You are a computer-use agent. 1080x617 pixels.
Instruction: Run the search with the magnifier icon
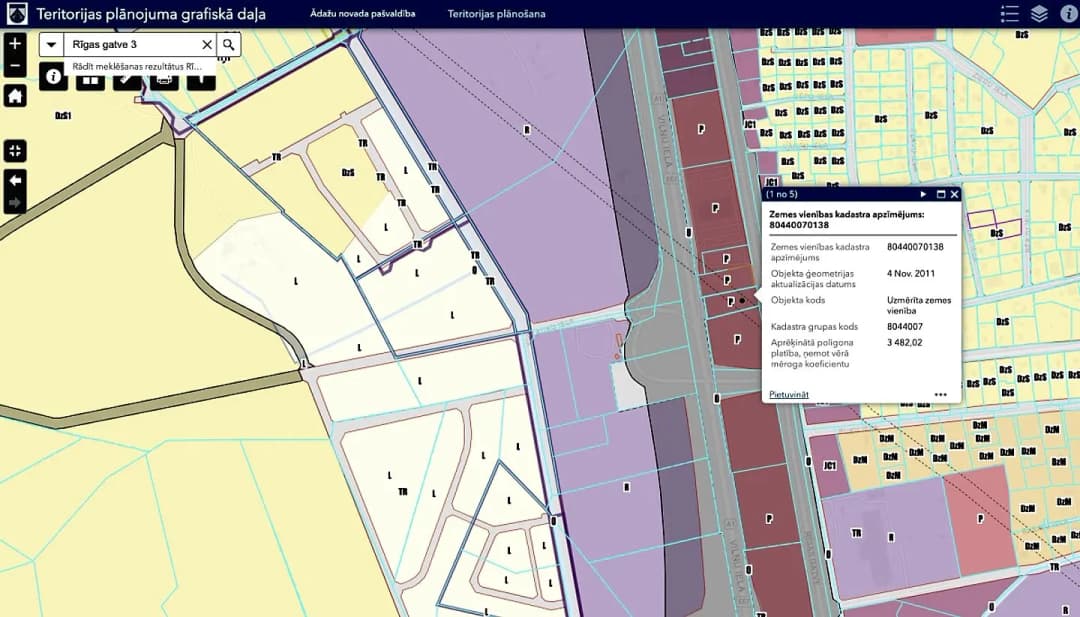coord(229,45)
